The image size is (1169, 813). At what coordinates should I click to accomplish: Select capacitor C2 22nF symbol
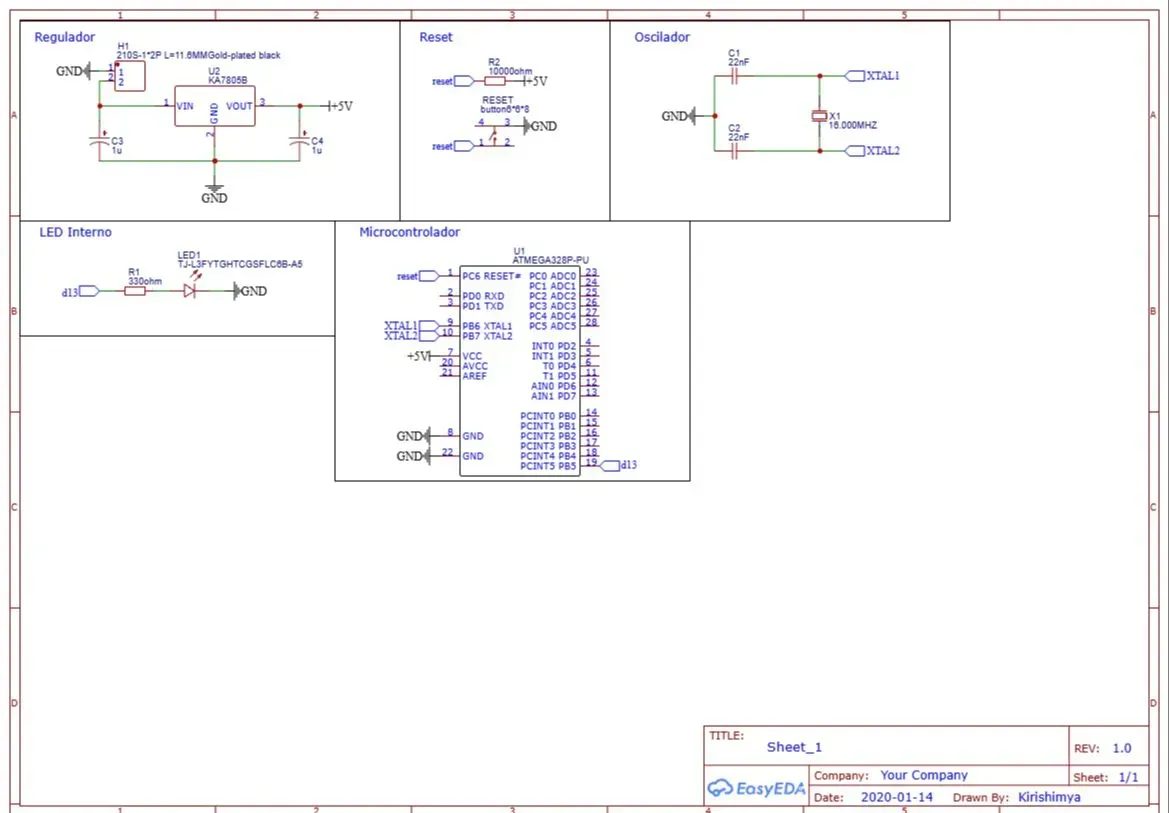point(734,151)
